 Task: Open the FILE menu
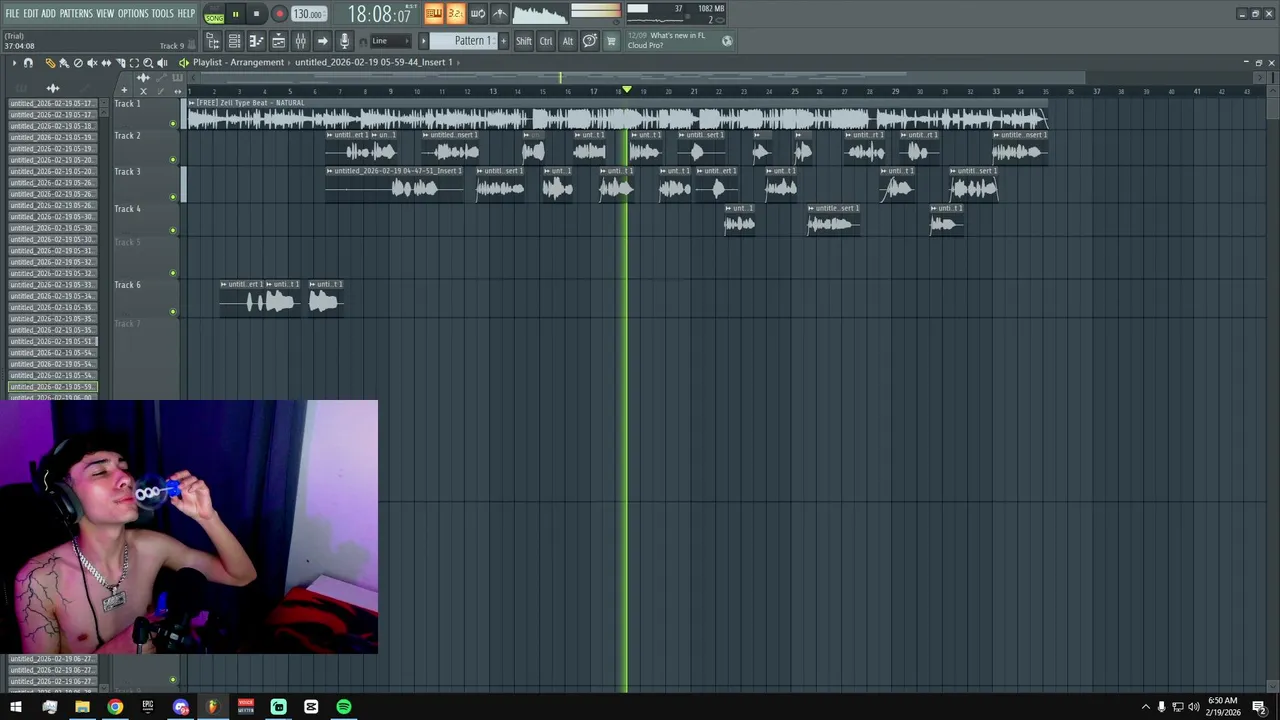(12, 13)
